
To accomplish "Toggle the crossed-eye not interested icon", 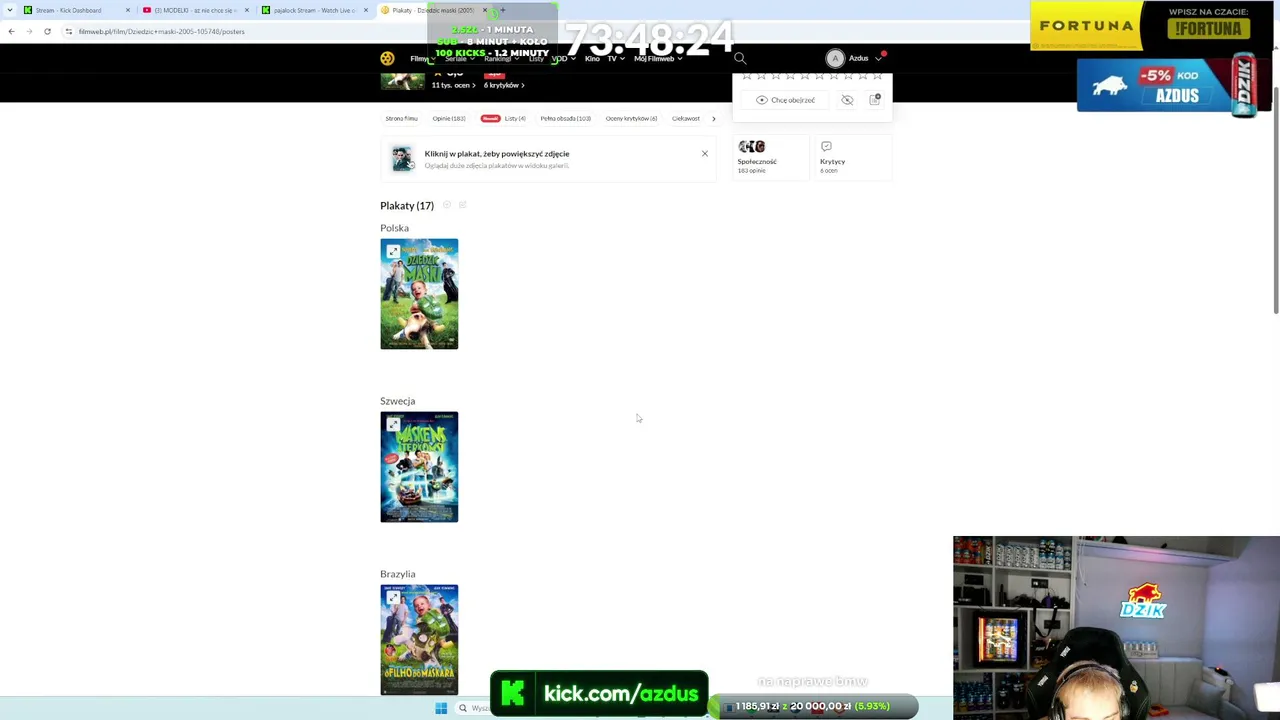I will (x=847, y=100).
